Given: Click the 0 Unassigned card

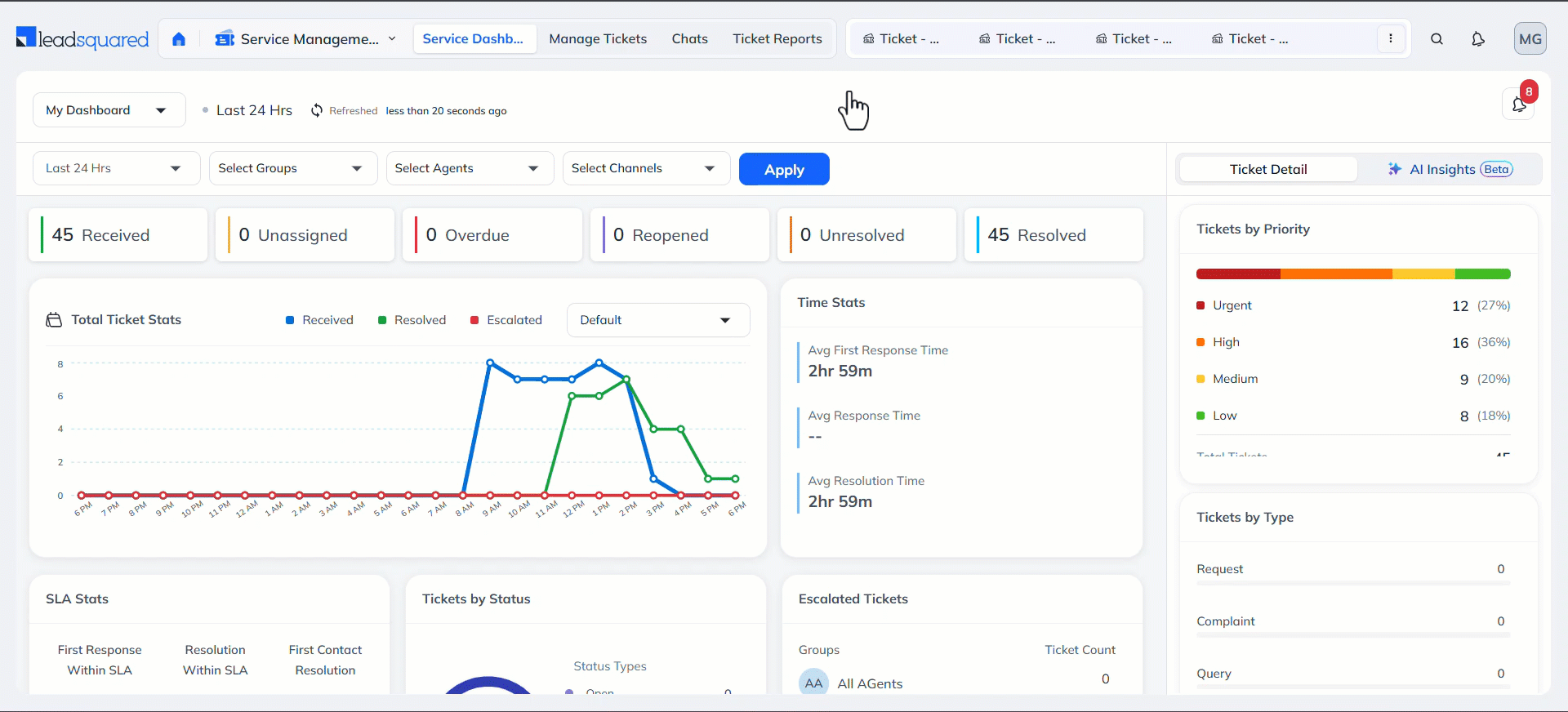Looking at the screenshot, I should [x=305, y=235].
